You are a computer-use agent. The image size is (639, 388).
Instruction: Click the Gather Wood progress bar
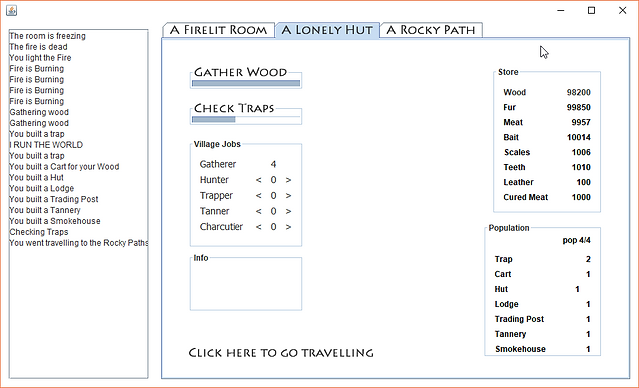246,83
